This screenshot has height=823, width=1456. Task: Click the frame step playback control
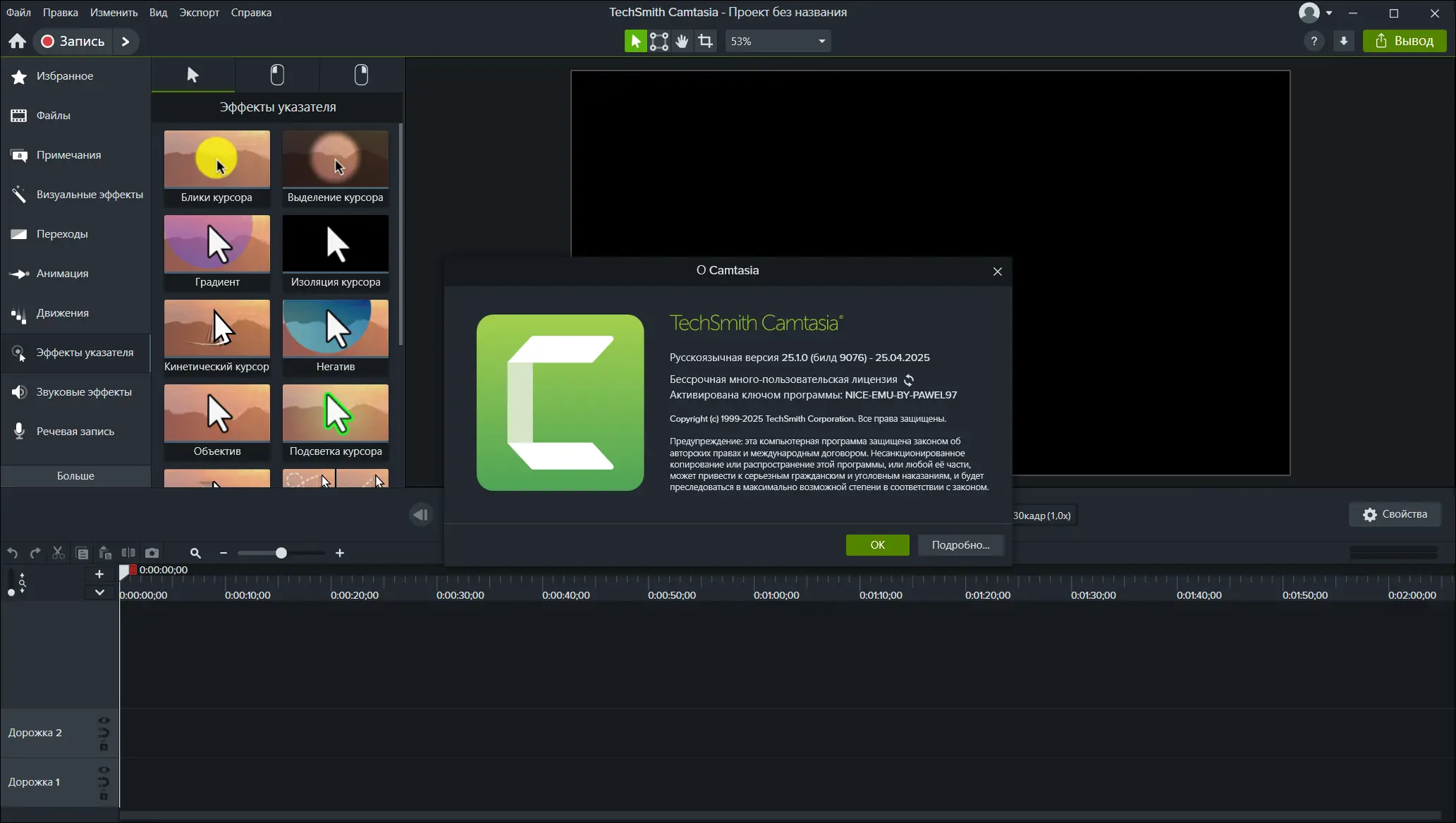pos(420,515)
